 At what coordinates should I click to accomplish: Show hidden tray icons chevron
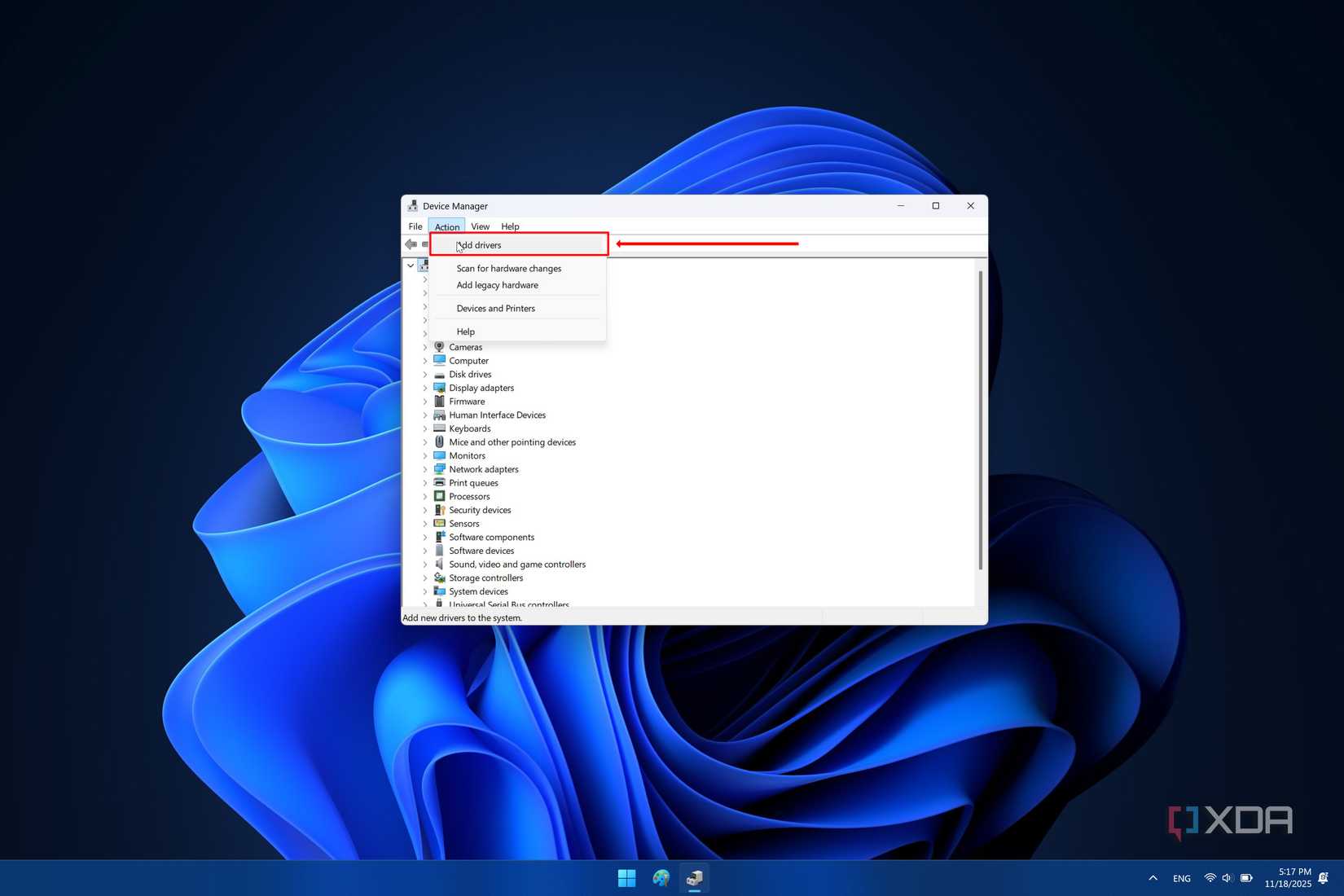(1153, 878)
